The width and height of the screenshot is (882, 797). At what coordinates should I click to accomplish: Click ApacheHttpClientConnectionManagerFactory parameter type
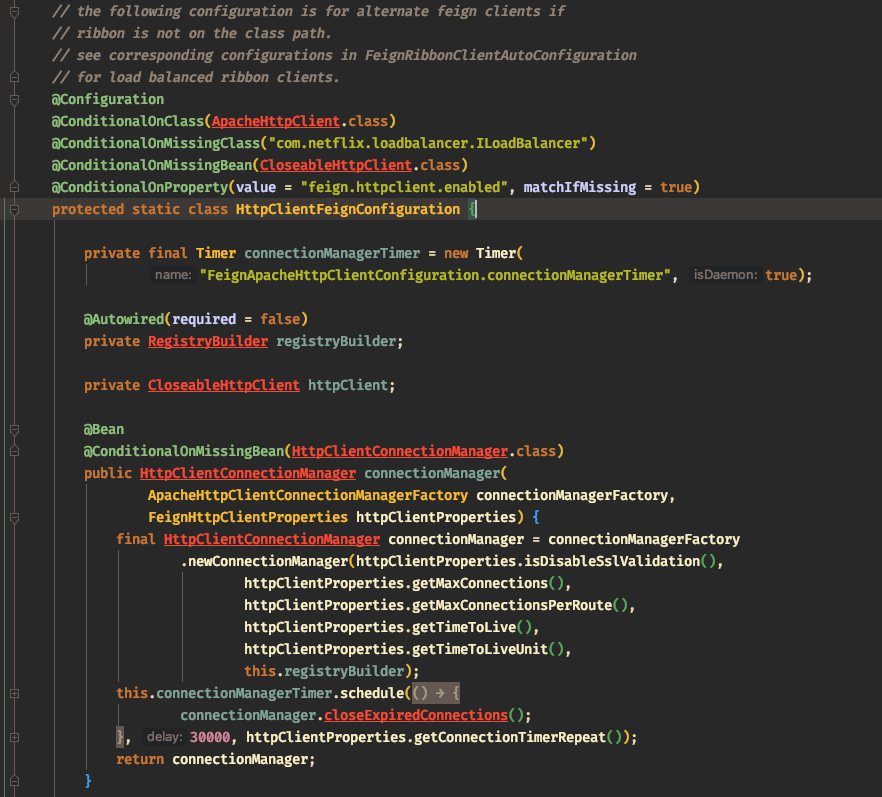(x=308, y=495)
